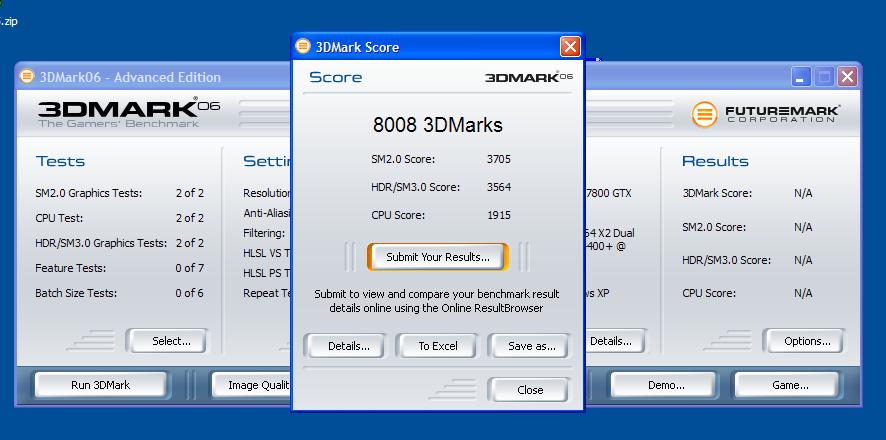Click the Tests heading in main window
The height and width of the screenshot is (440, 886).
60,161
